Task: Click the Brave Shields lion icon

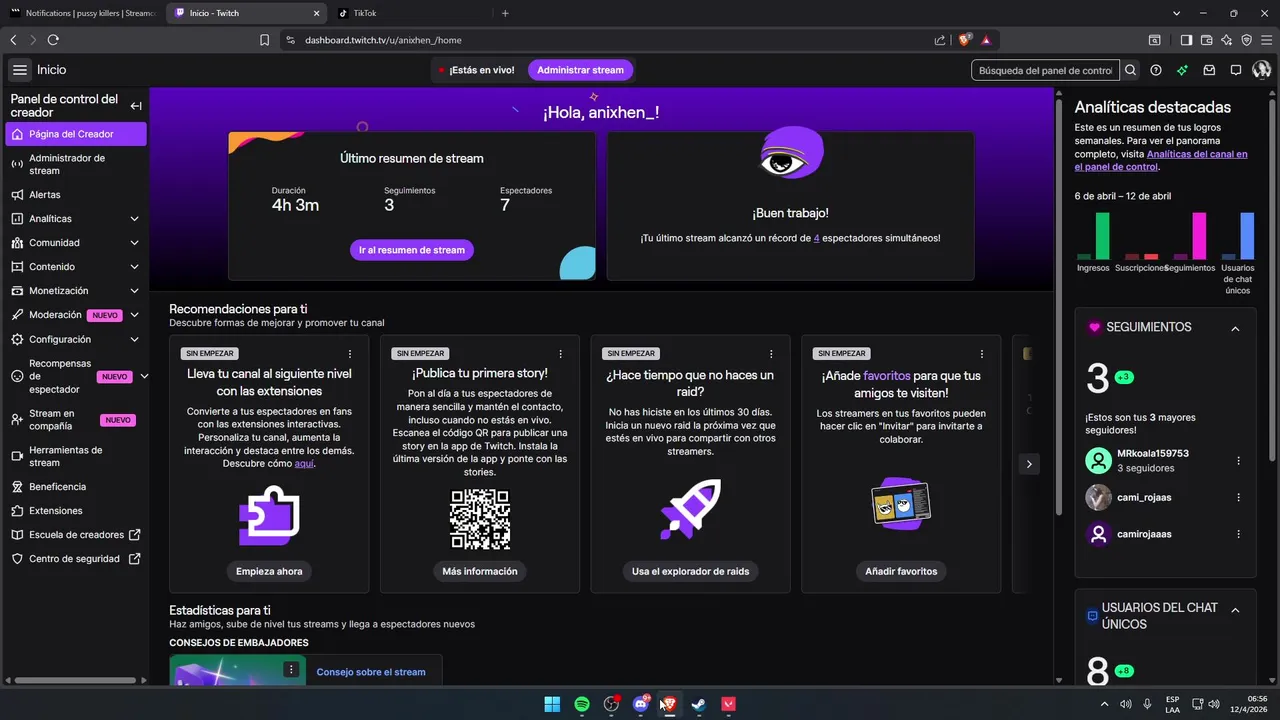Action: pos(965,40)
